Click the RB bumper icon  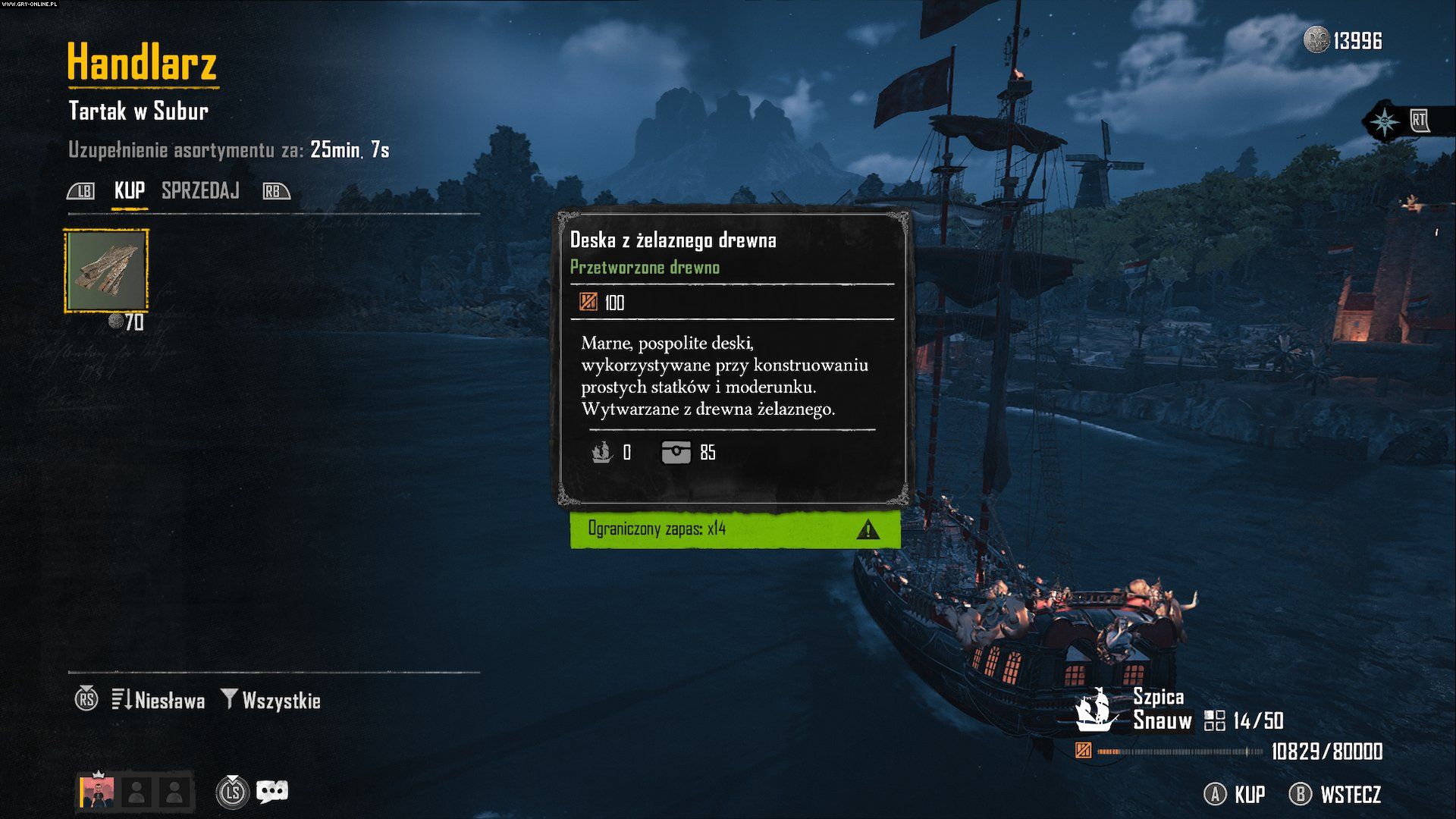point(276,191)
